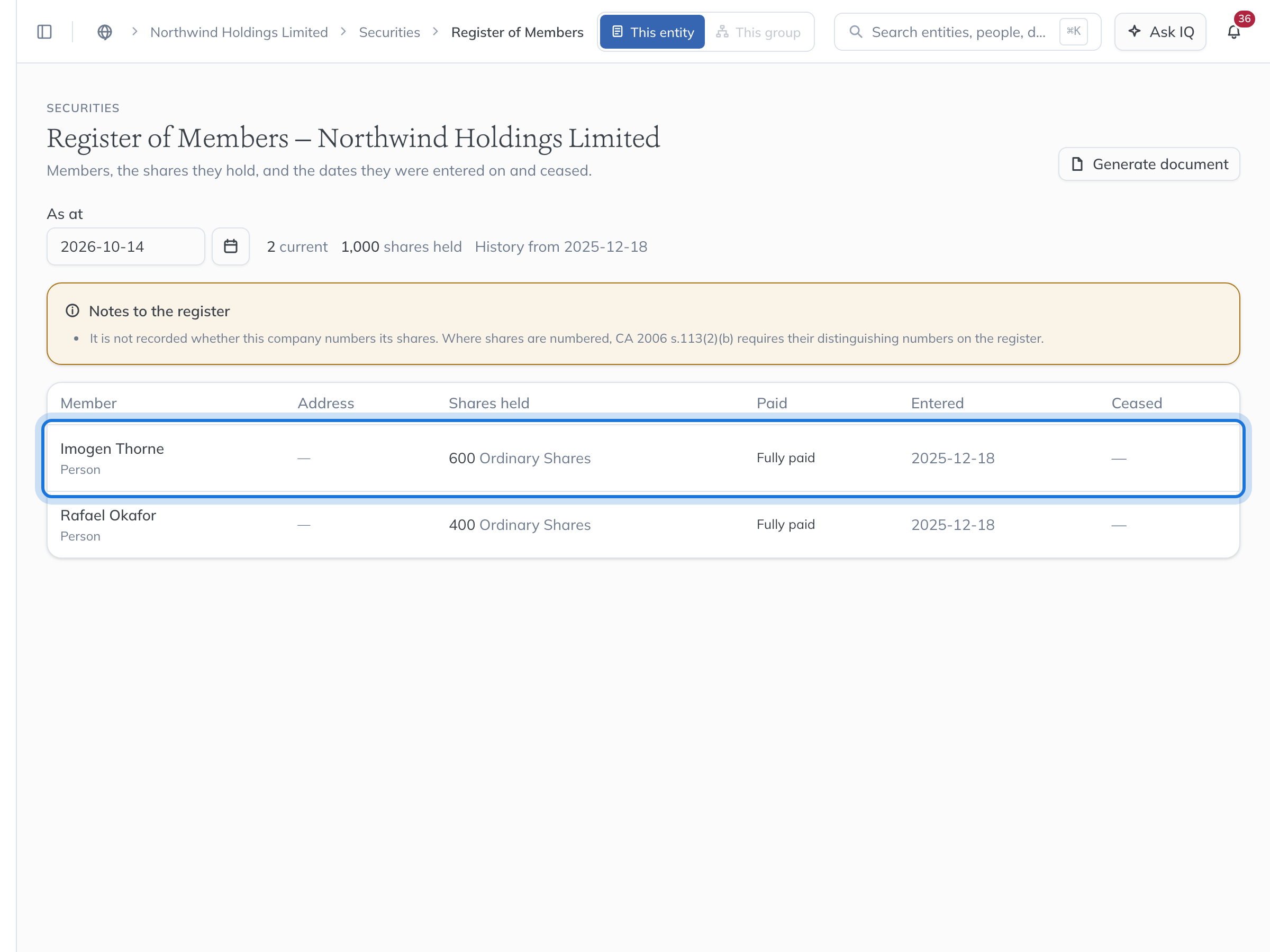Select the Rafael Okafor member name

click(x=108, y=515)
